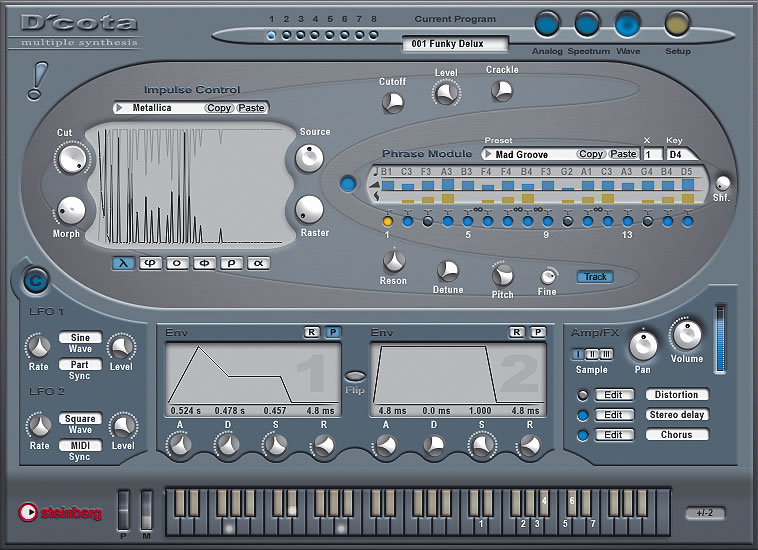Click the modulation M wheel
Screen dimensions: 758x550
point(146,510)
